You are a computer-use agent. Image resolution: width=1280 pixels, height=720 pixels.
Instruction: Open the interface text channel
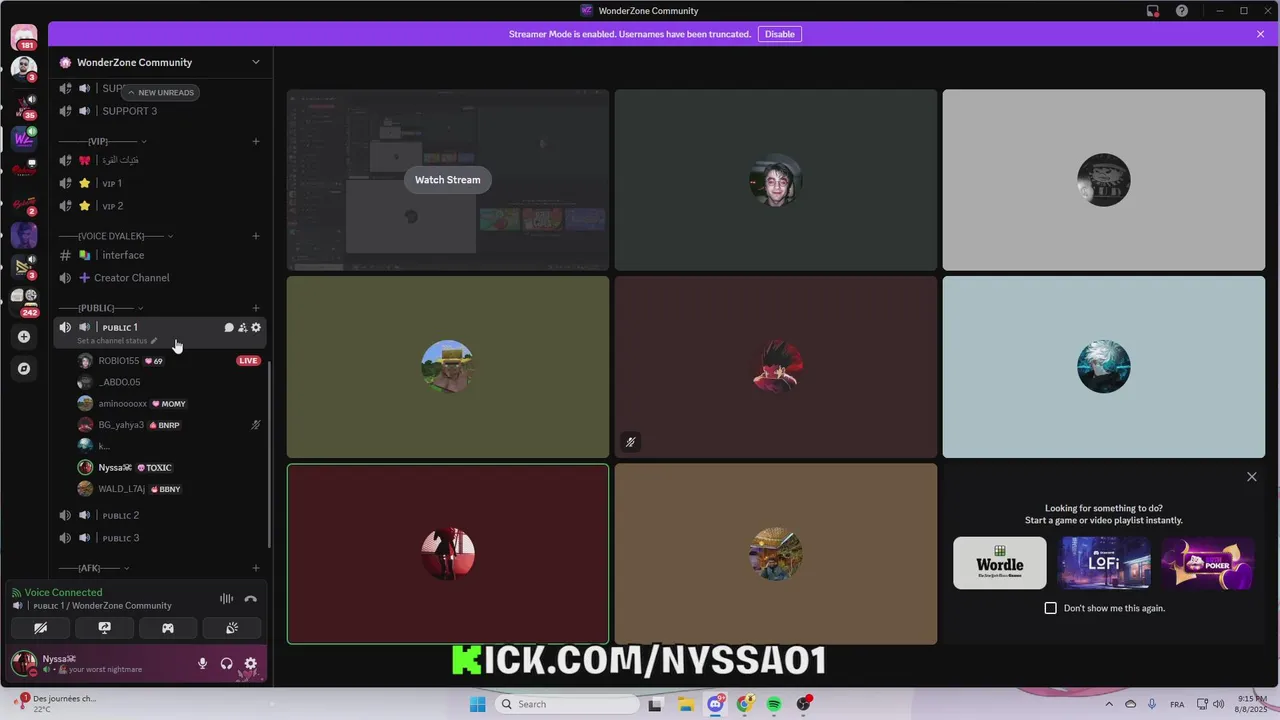pos(160,255)
